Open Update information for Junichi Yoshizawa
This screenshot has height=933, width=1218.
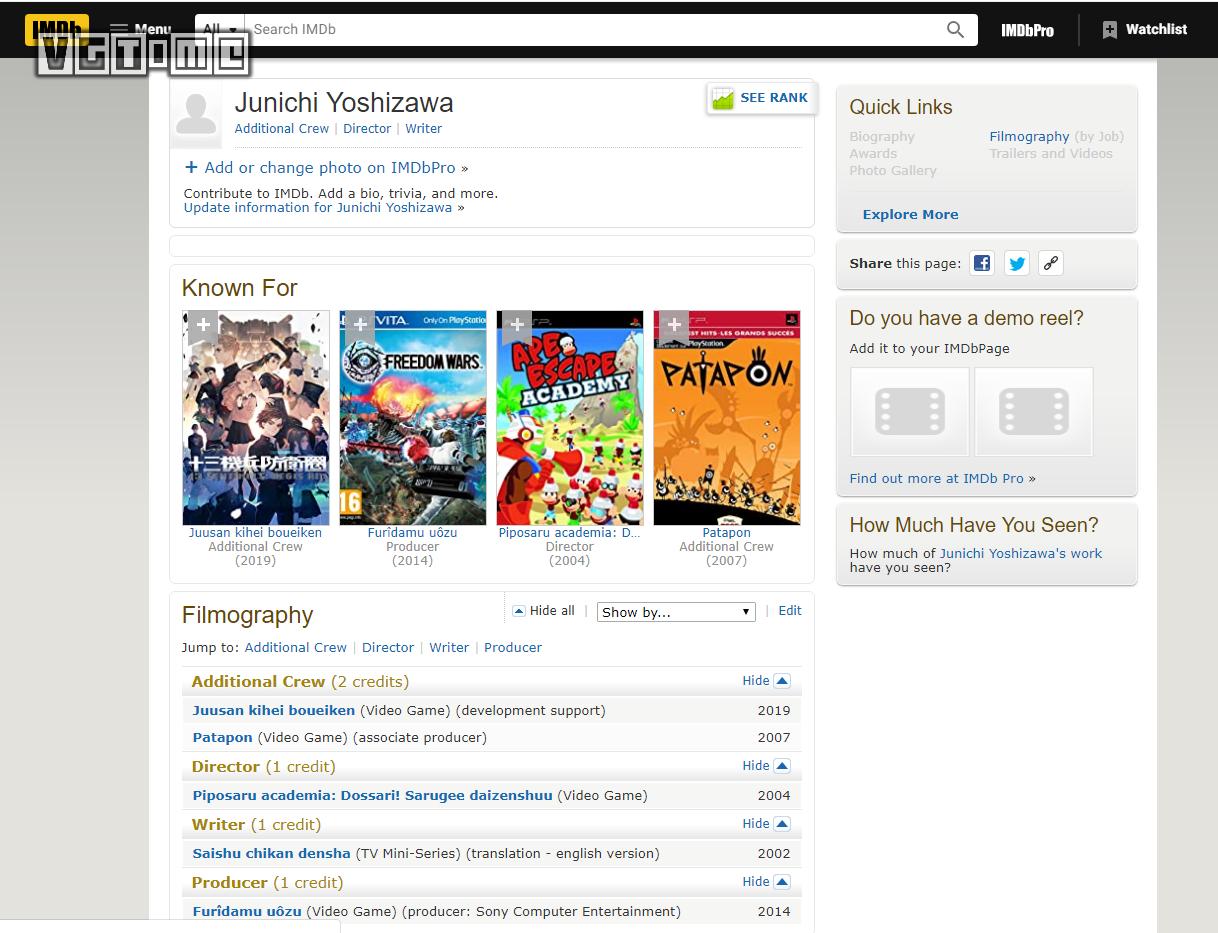click(318, 208)
